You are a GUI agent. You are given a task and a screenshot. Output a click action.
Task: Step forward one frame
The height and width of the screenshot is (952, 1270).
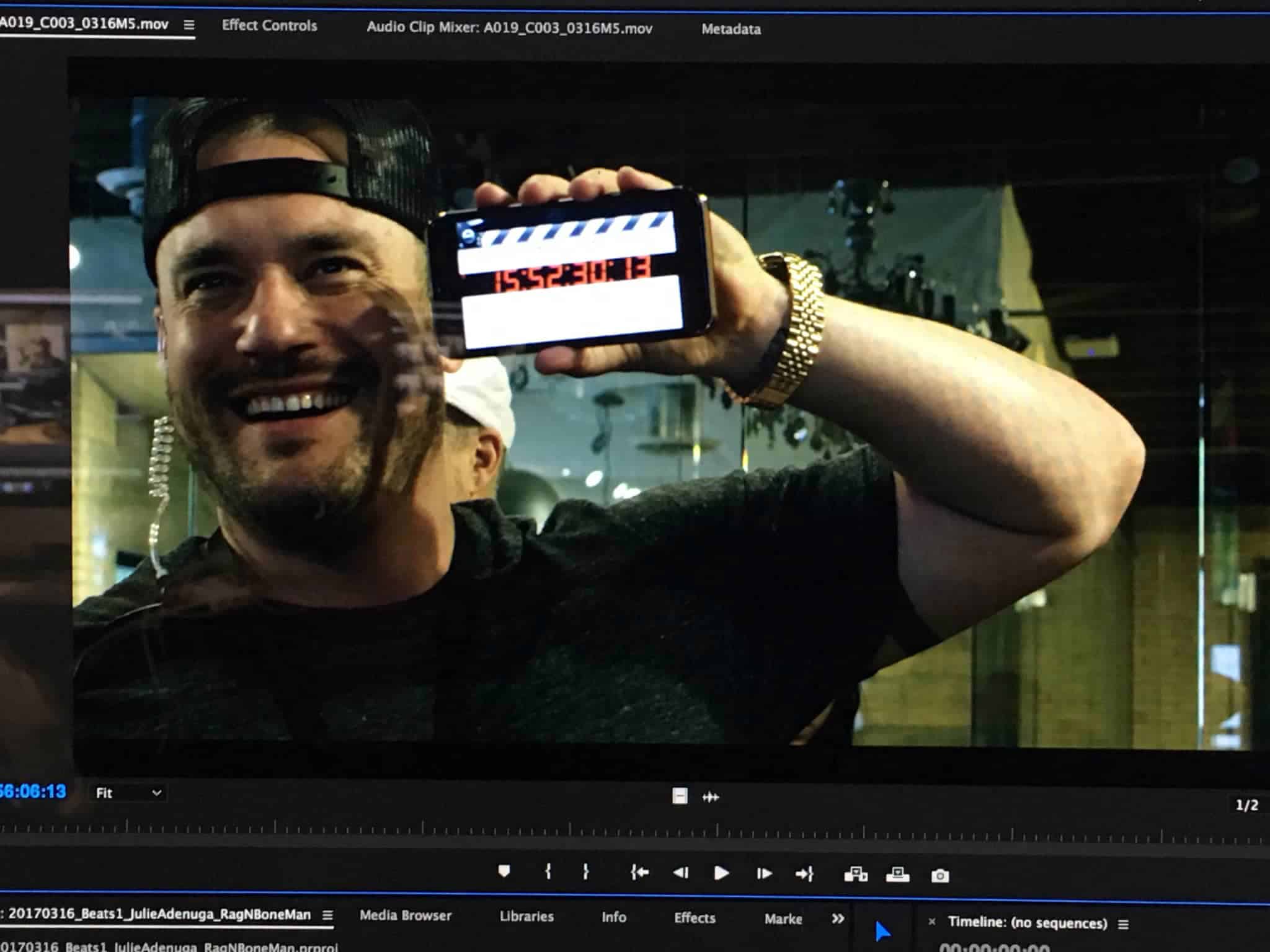(x=764, y=874)
